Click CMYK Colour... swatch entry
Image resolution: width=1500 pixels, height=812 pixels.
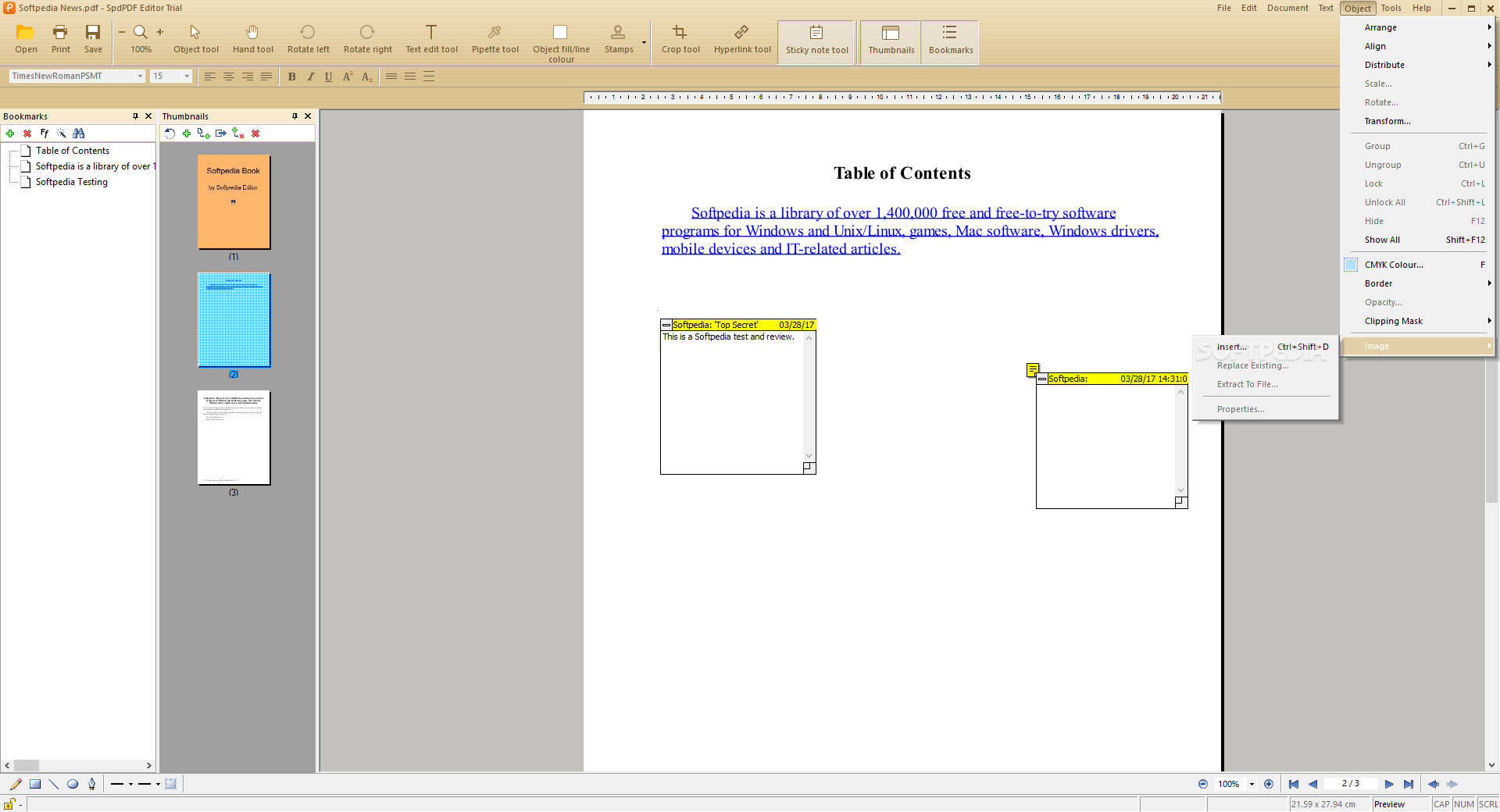[x=1417, y=265]
